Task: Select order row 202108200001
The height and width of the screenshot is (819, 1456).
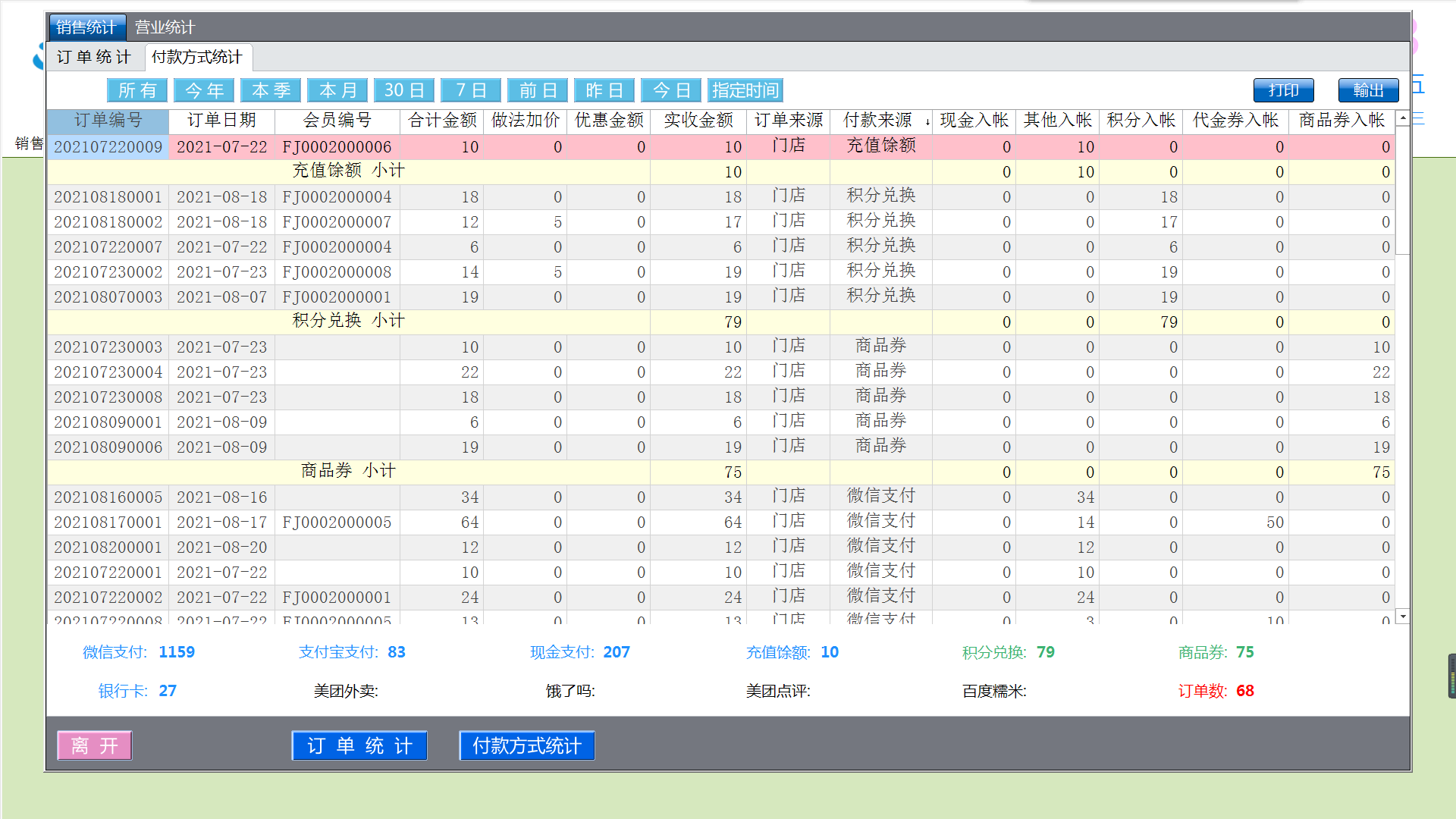Action: point(720,548)
